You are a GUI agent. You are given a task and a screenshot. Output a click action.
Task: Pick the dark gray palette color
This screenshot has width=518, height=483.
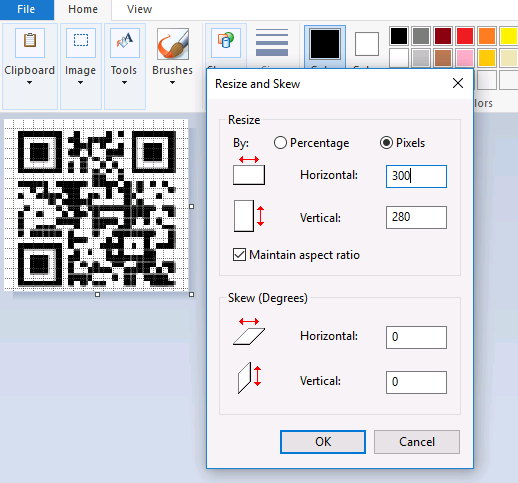click(421, 36)
